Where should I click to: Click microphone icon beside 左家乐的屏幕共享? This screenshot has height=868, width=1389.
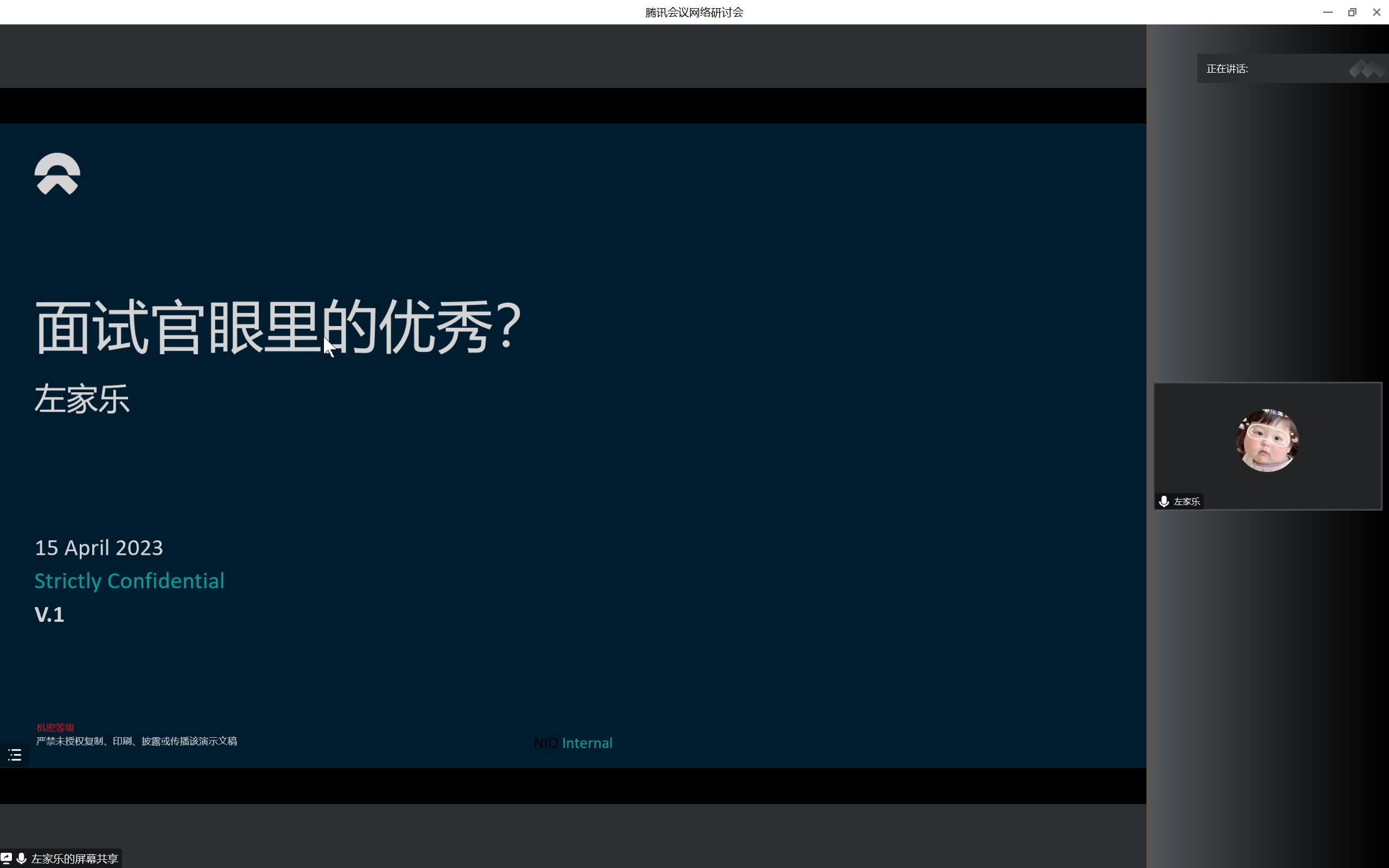[21, 858]
